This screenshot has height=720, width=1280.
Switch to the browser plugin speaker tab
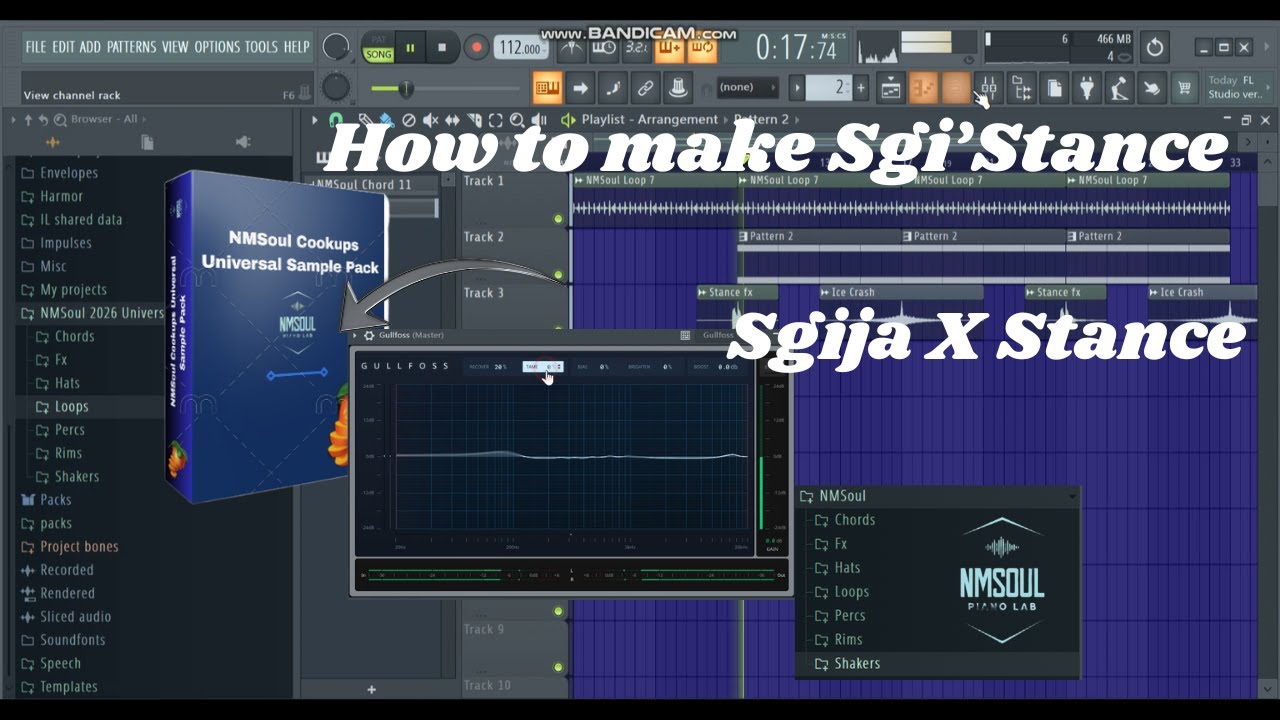243,143
